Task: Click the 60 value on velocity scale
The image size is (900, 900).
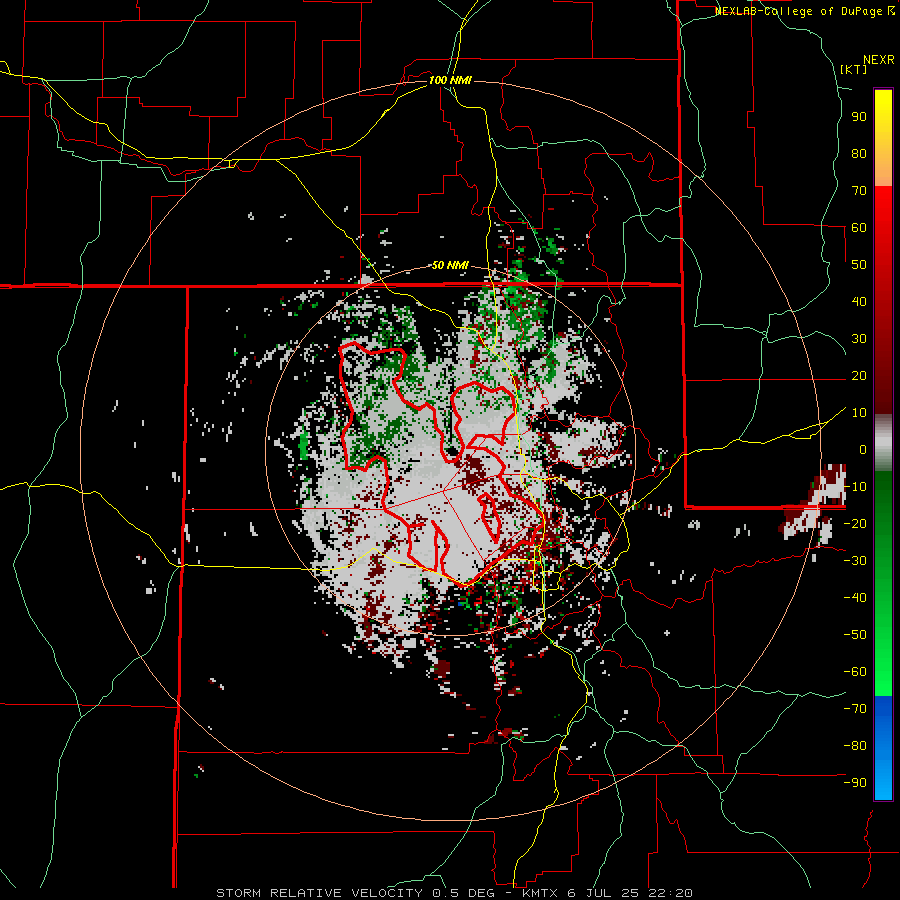Action: (859, 228)
